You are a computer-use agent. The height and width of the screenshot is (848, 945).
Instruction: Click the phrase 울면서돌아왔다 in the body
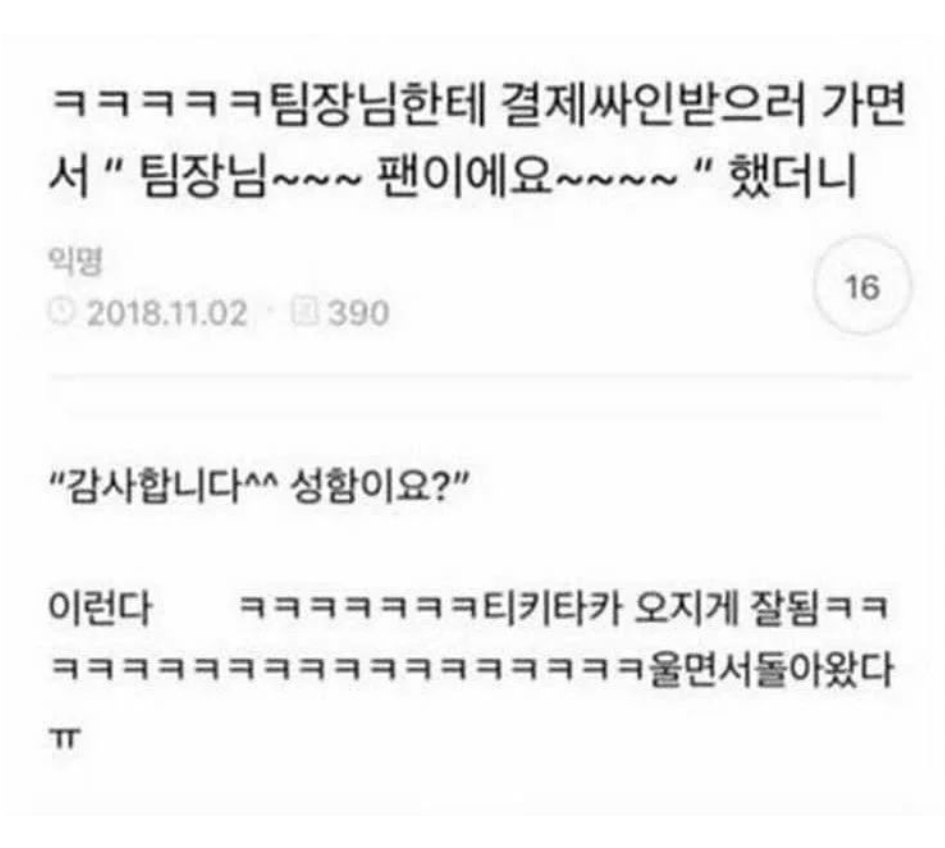[770, 669]
